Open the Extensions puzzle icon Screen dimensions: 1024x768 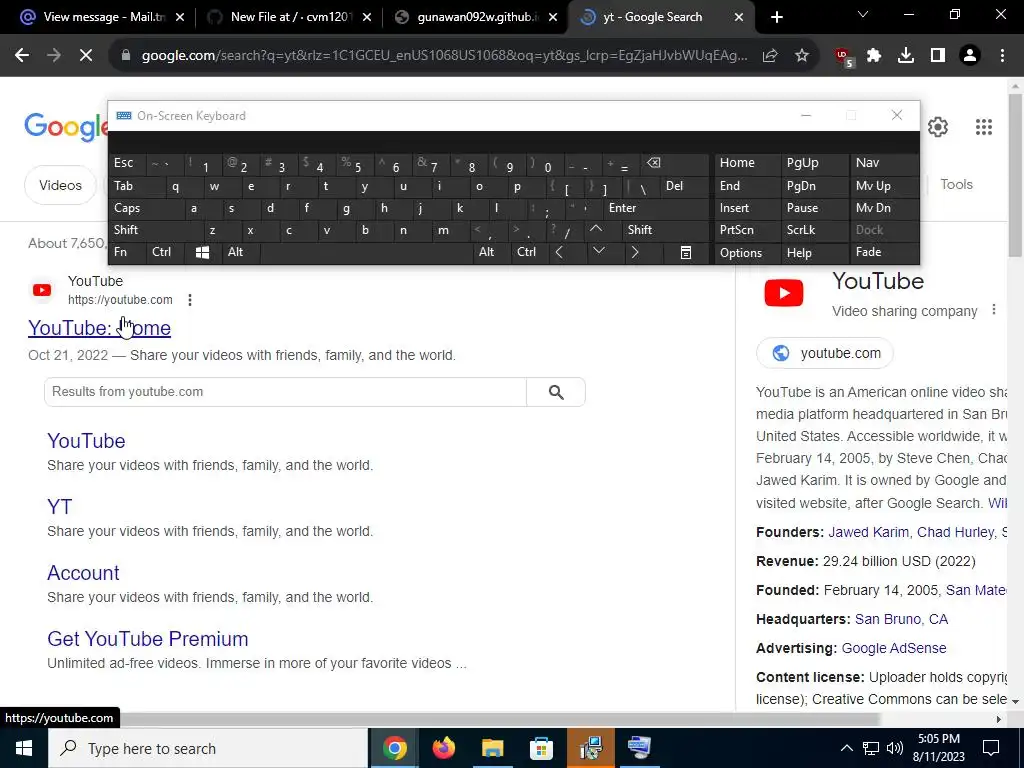click(874, 56)
